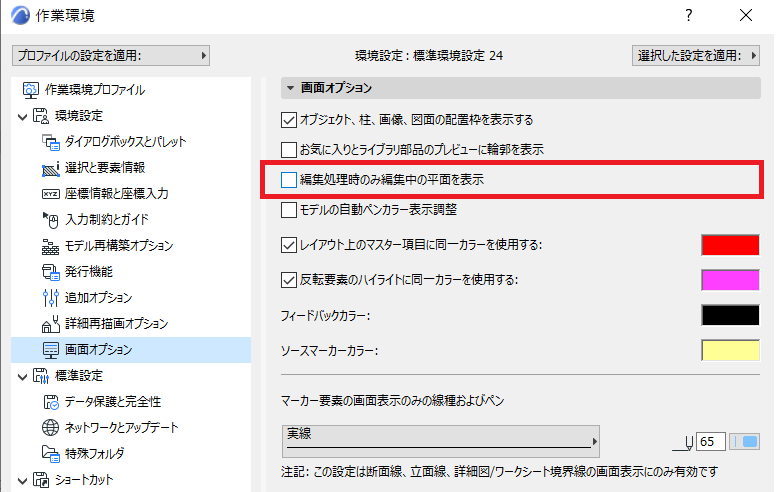Enable モデルの自動ペンカラー表示調整 checkbox
The image size is (776, 492).
[x=289, y=210]
